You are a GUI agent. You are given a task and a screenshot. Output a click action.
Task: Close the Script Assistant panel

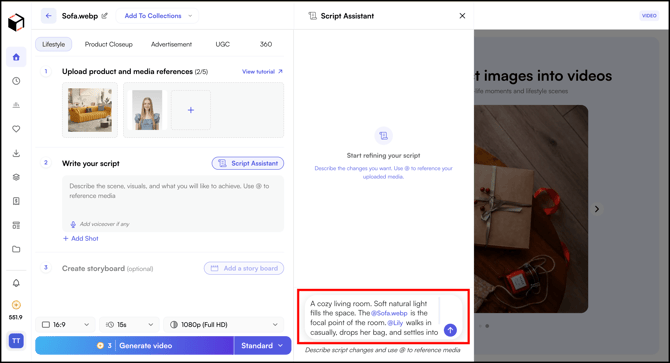click(x=462, y=16)
